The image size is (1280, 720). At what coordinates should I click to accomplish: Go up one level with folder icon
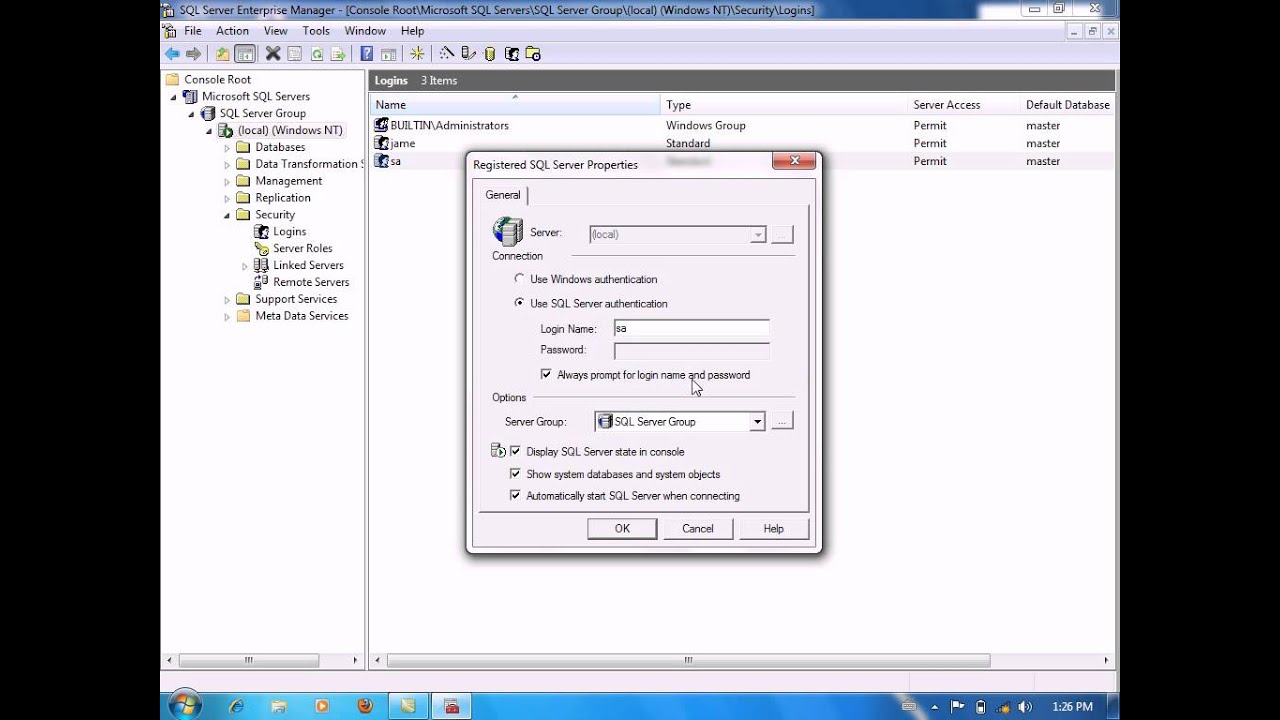(x=222, y=54)
